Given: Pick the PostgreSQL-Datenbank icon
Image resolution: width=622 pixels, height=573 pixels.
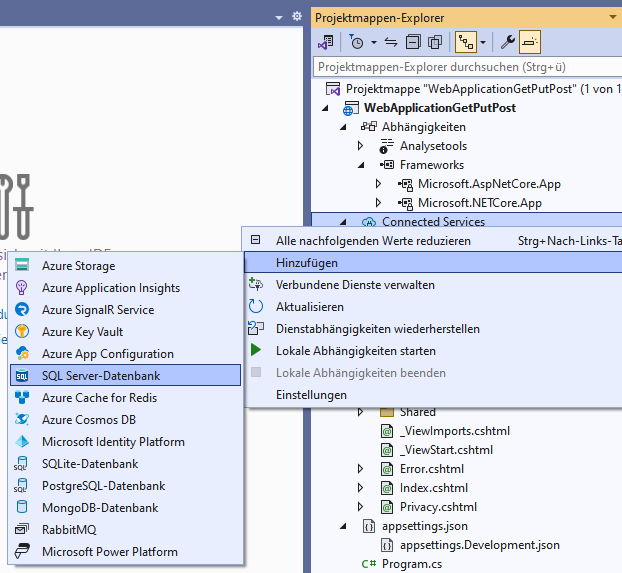Looking at the screenshot, I should [x=21, y=485].
